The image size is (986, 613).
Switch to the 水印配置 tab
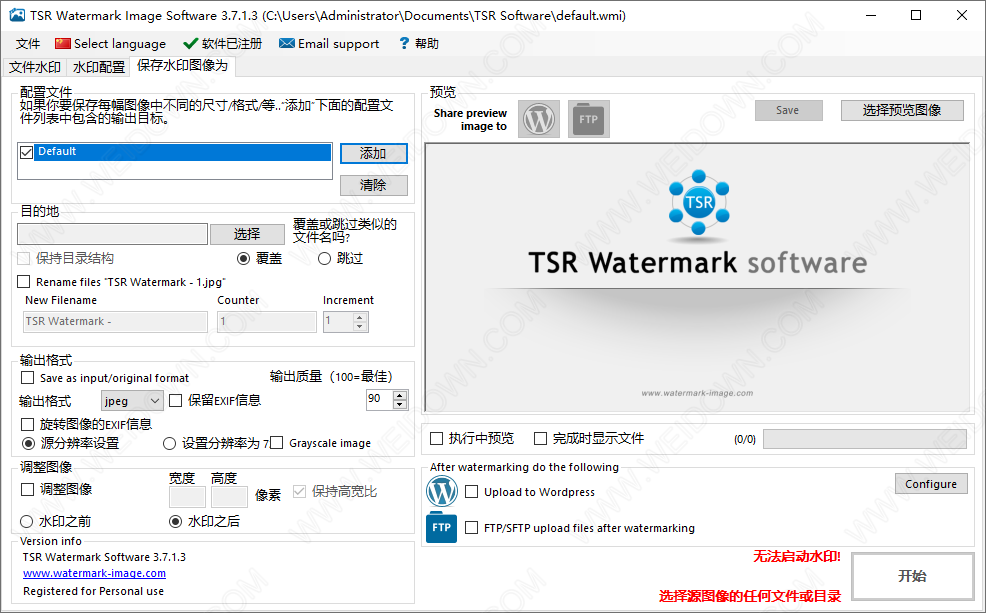99,67
